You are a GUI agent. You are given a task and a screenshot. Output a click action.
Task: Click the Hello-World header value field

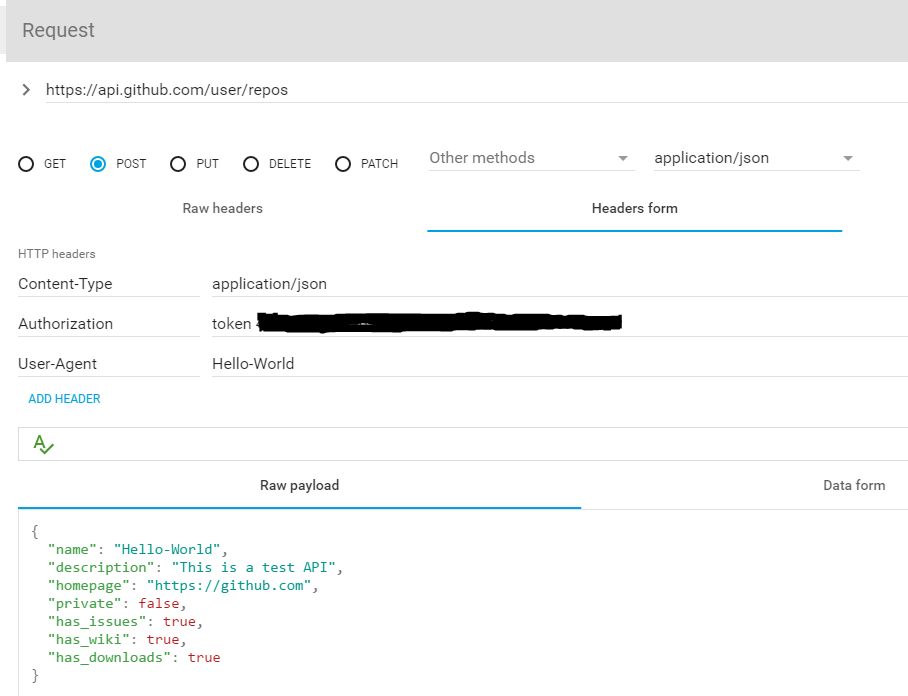pos(558,364)
